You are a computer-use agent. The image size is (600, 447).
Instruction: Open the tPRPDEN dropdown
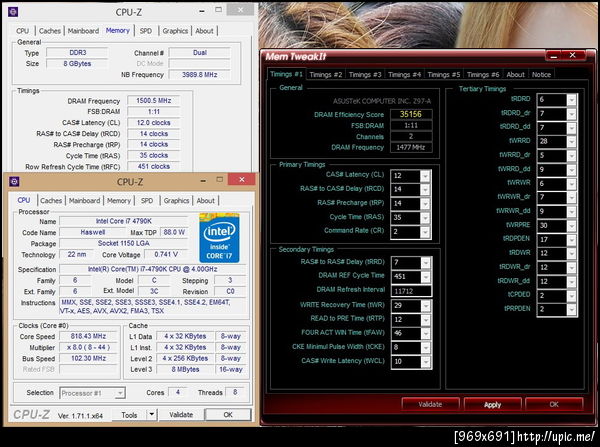click(571, 310)
